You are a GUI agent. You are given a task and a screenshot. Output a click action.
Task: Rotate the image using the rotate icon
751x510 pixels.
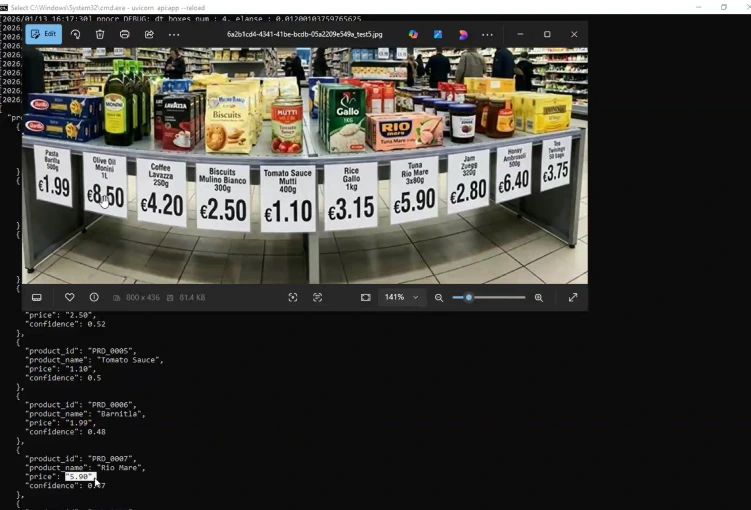pyautogui.click(x=75, y=34)
